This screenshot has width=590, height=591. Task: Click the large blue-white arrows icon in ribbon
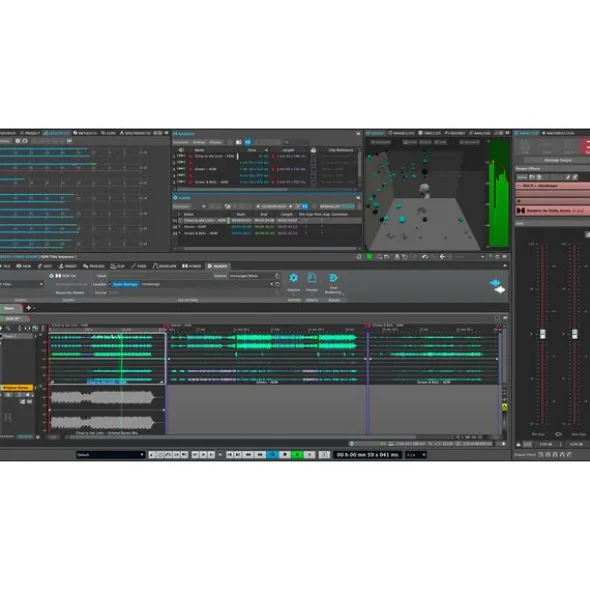click(x=498, y=286)
